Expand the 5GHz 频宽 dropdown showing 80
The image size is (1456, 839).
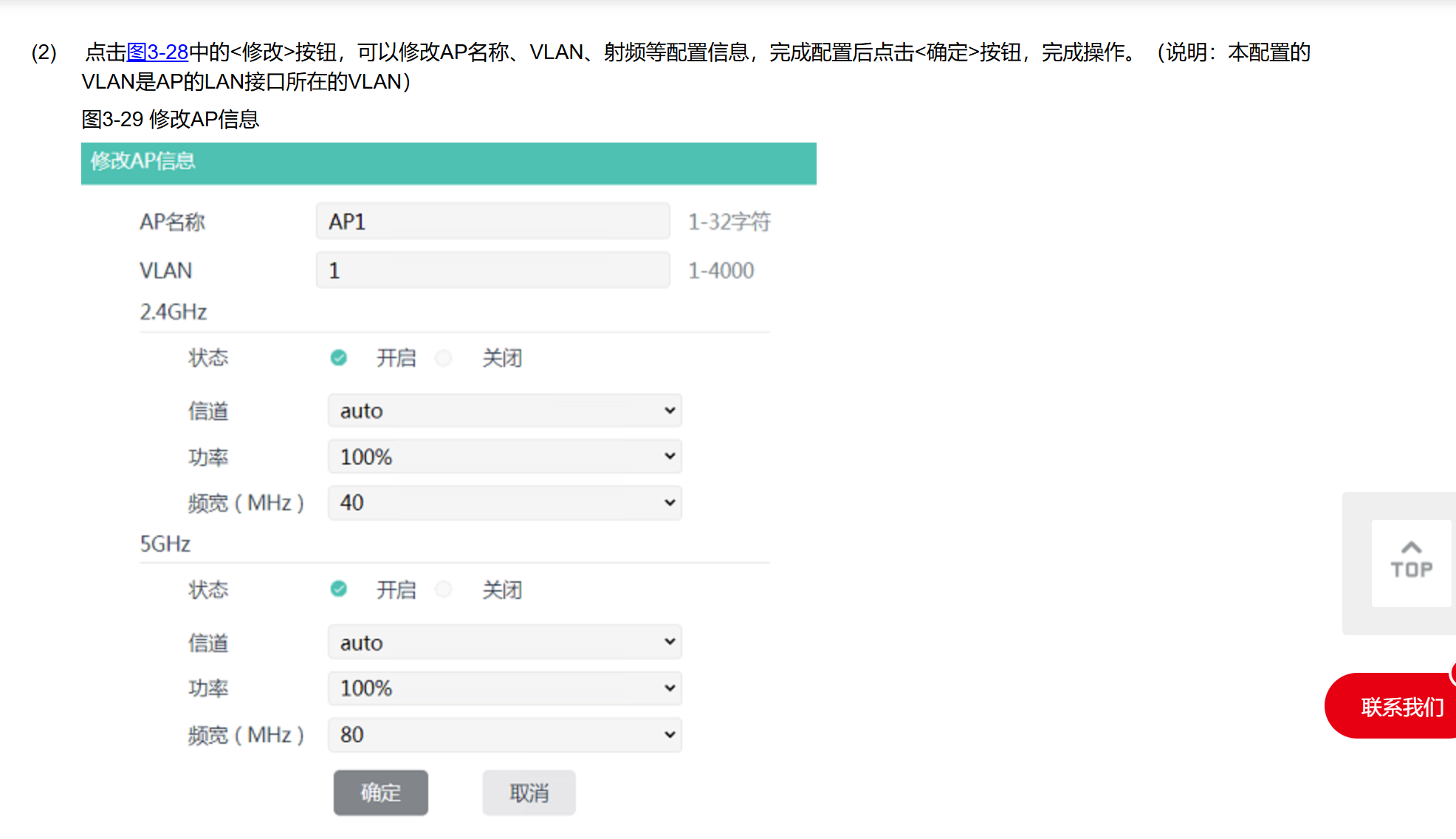click(505, 735)
